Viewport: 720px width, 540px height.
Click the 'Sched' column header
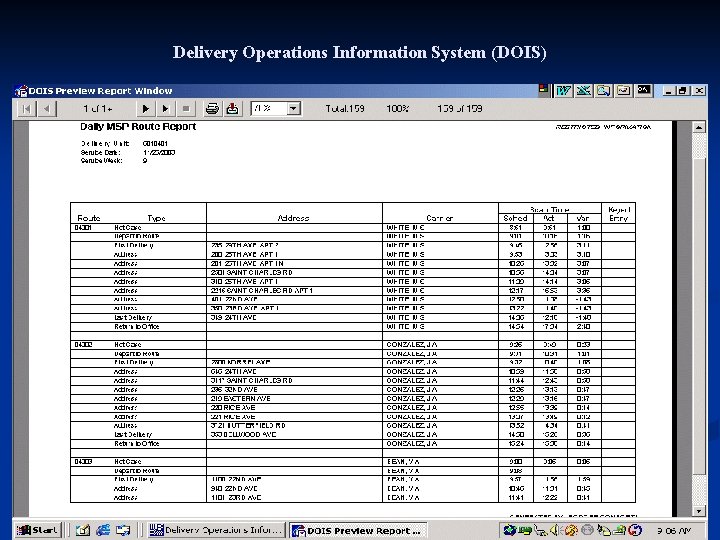click(x=515, y=218)
